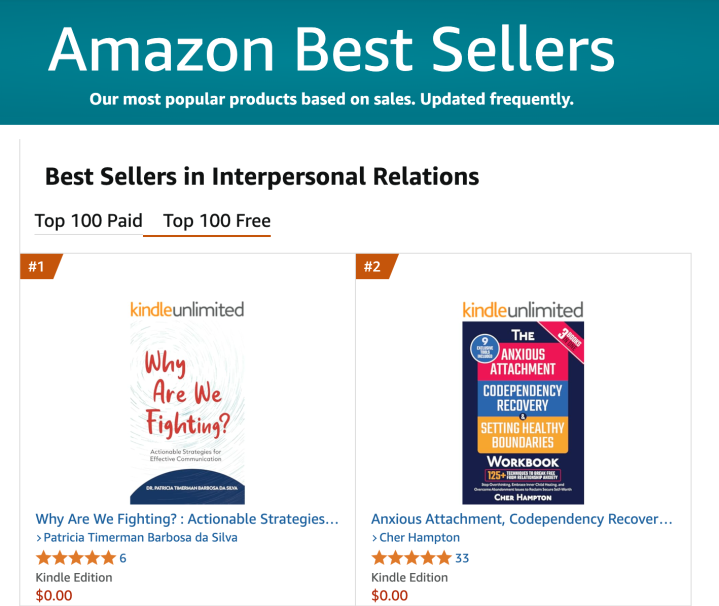Click the $0.00 price of the first book

coord(54,595)
